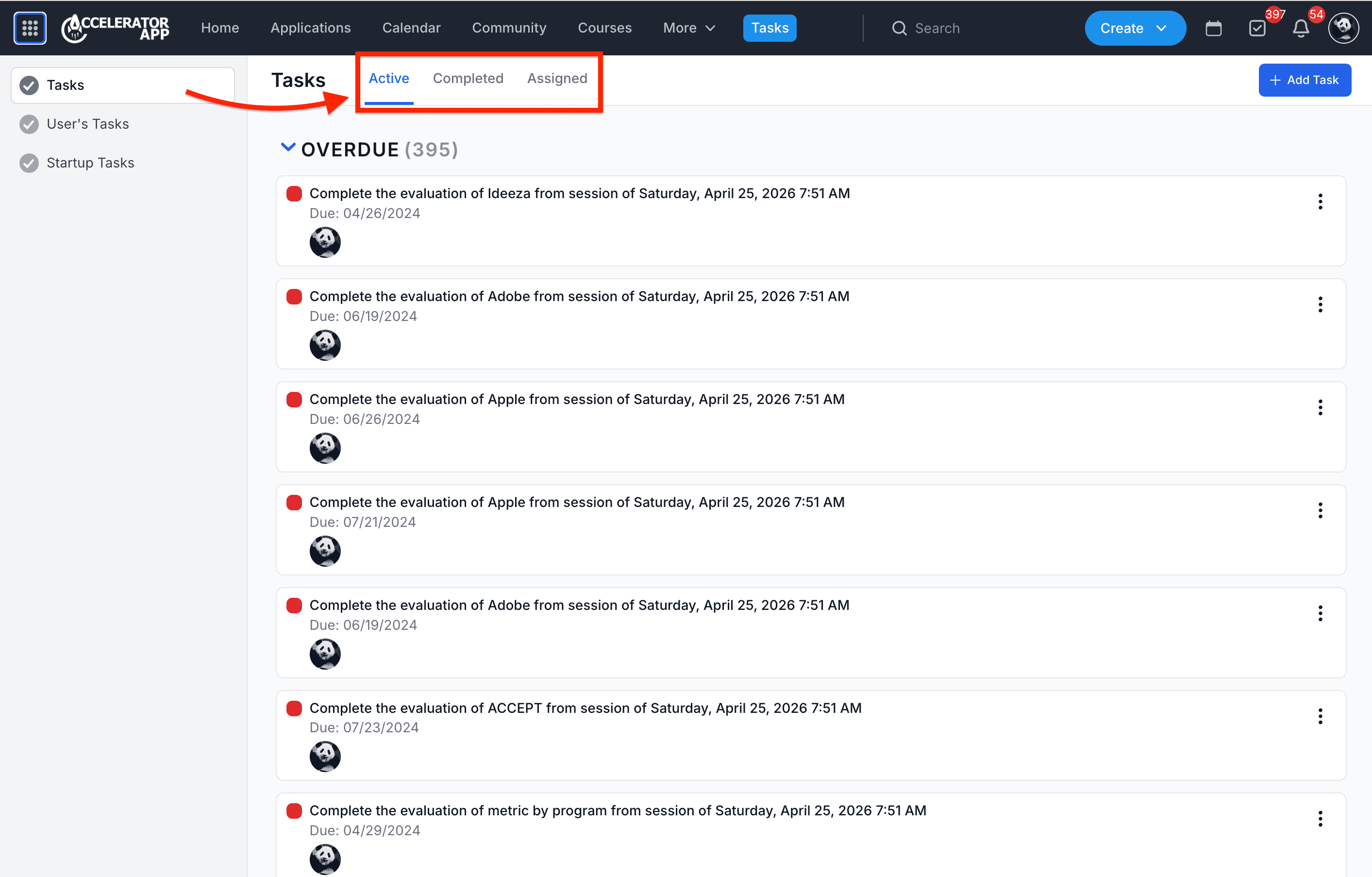Switch to the Assigned tab

557,79
